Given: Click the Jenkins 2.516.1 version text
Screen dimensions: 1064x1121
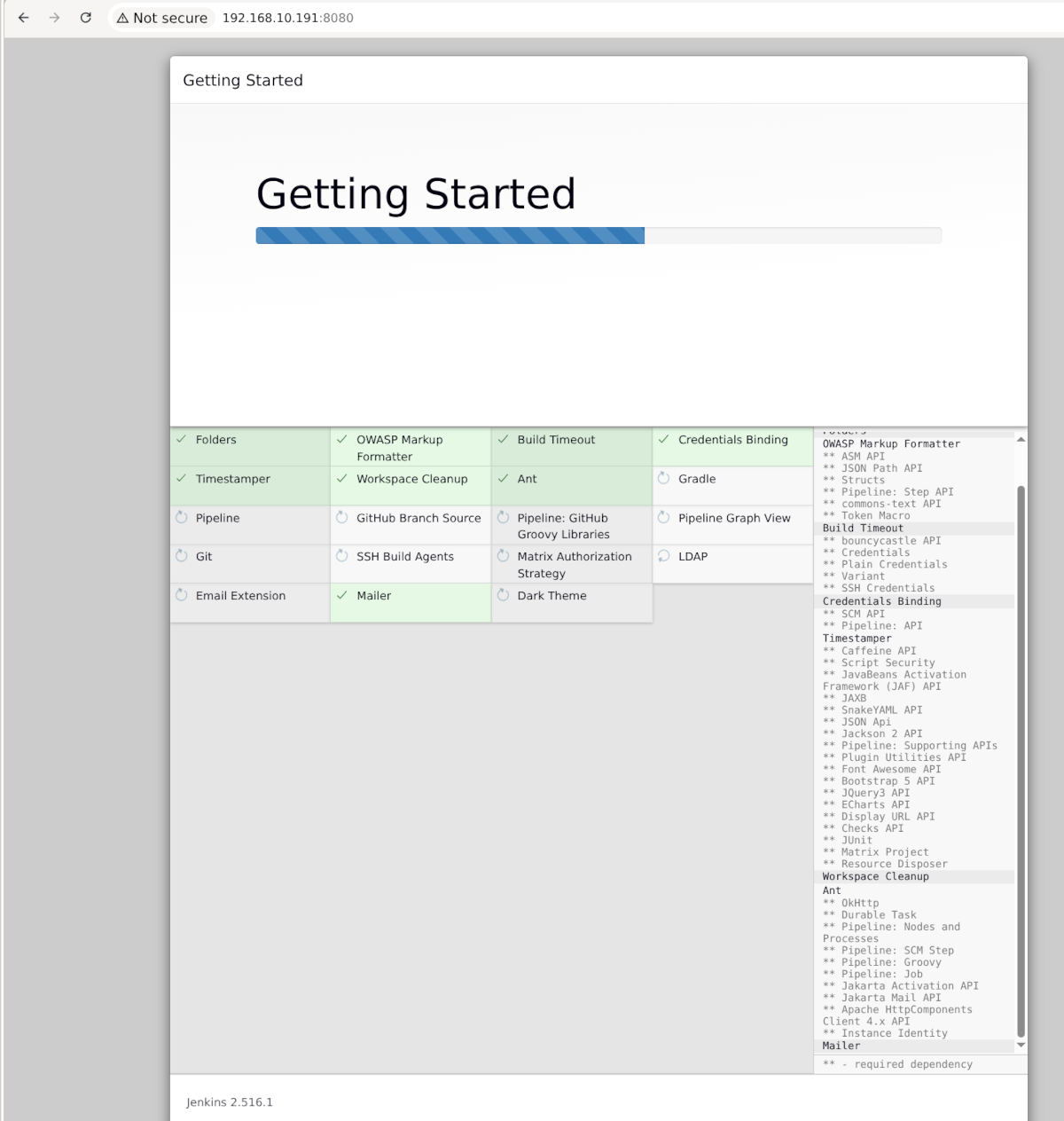Looking at the screenshot, I should 230,1102.
